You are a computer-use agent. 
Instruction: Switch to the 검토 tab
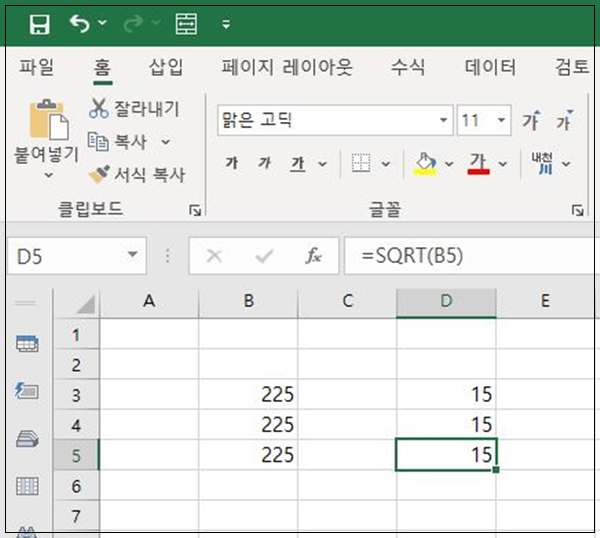572,67
